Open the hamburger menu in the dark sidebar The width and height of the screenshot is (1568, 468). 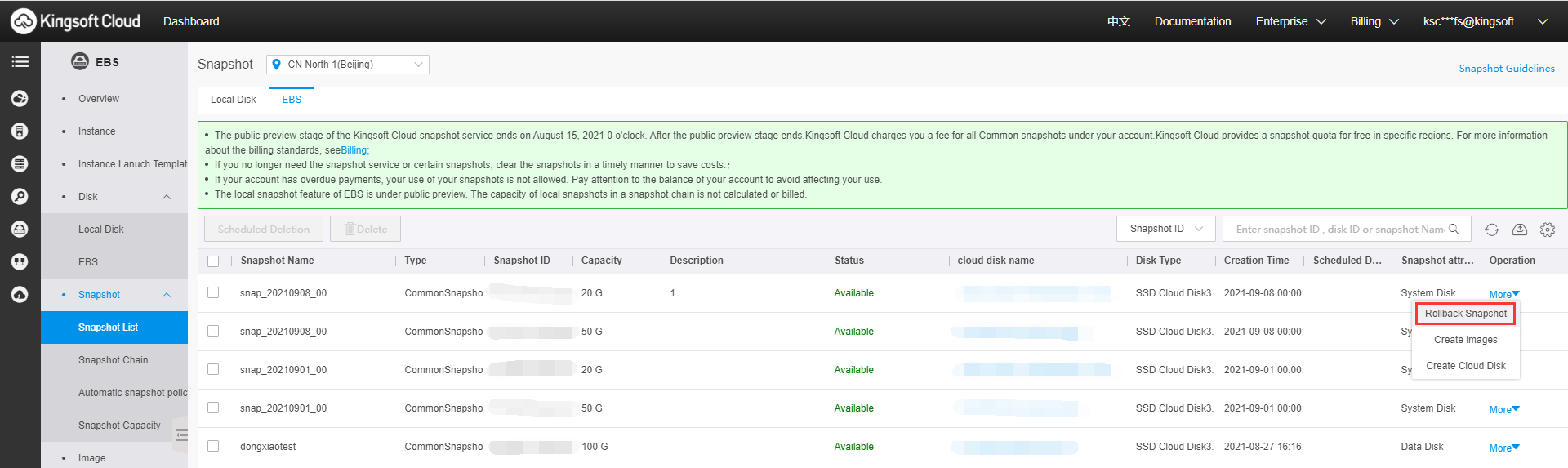tap(20, 61)
